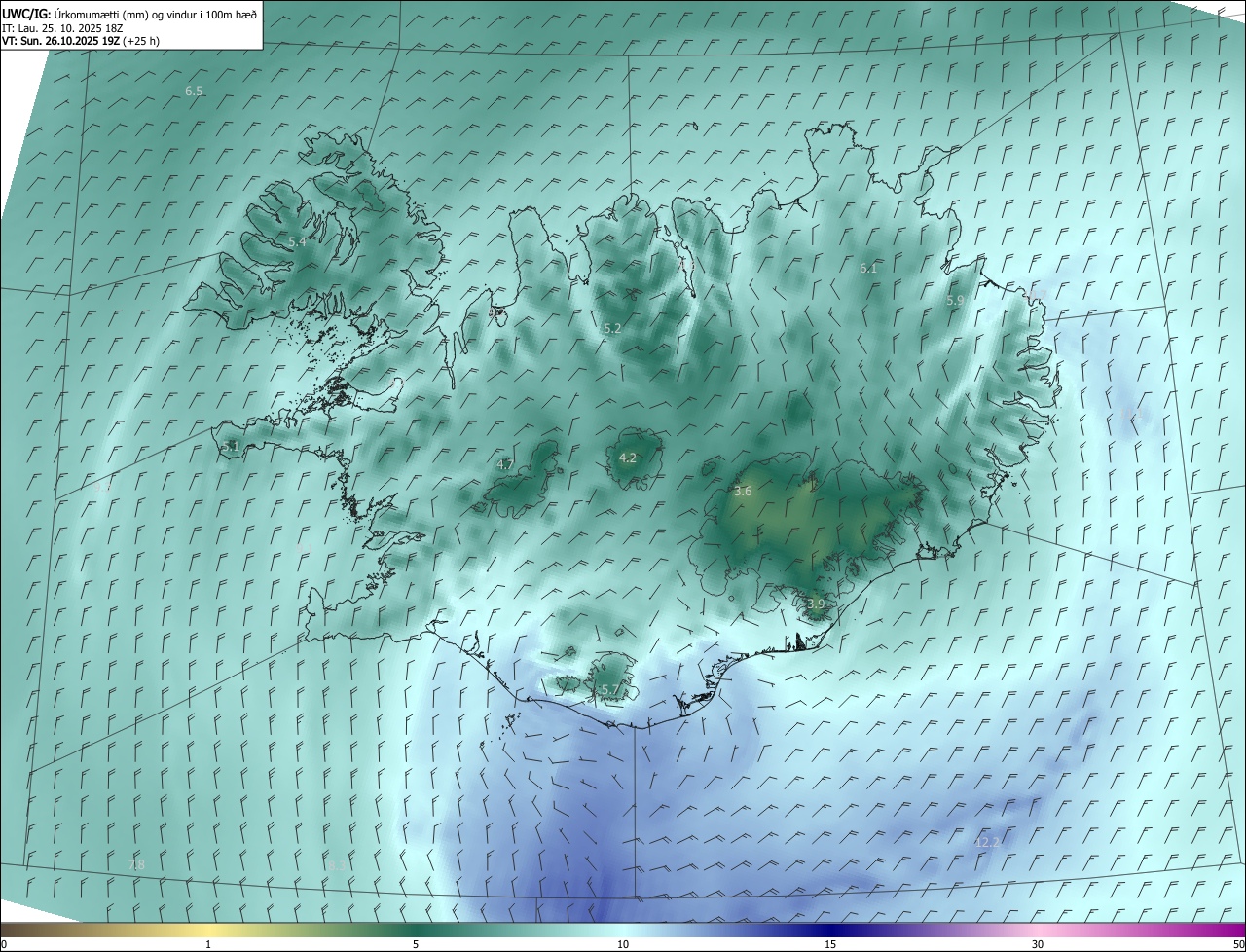Viewport: 1246px width, 952px height.
Task: Click the 50 tick on the color scale
Action: 1238,944
